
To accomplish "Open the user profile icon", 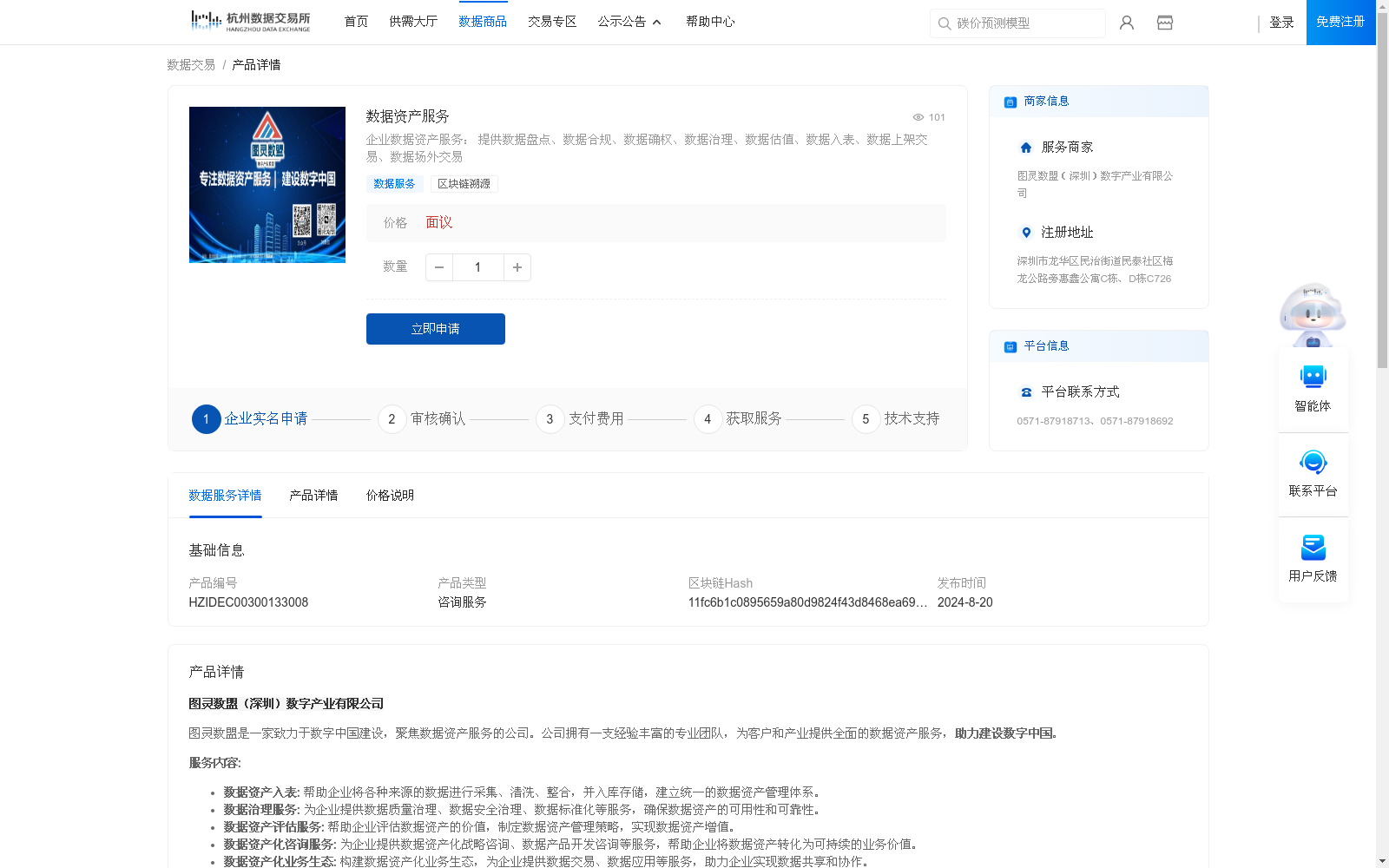I will pyautogui.click(x=1127, y=23).
